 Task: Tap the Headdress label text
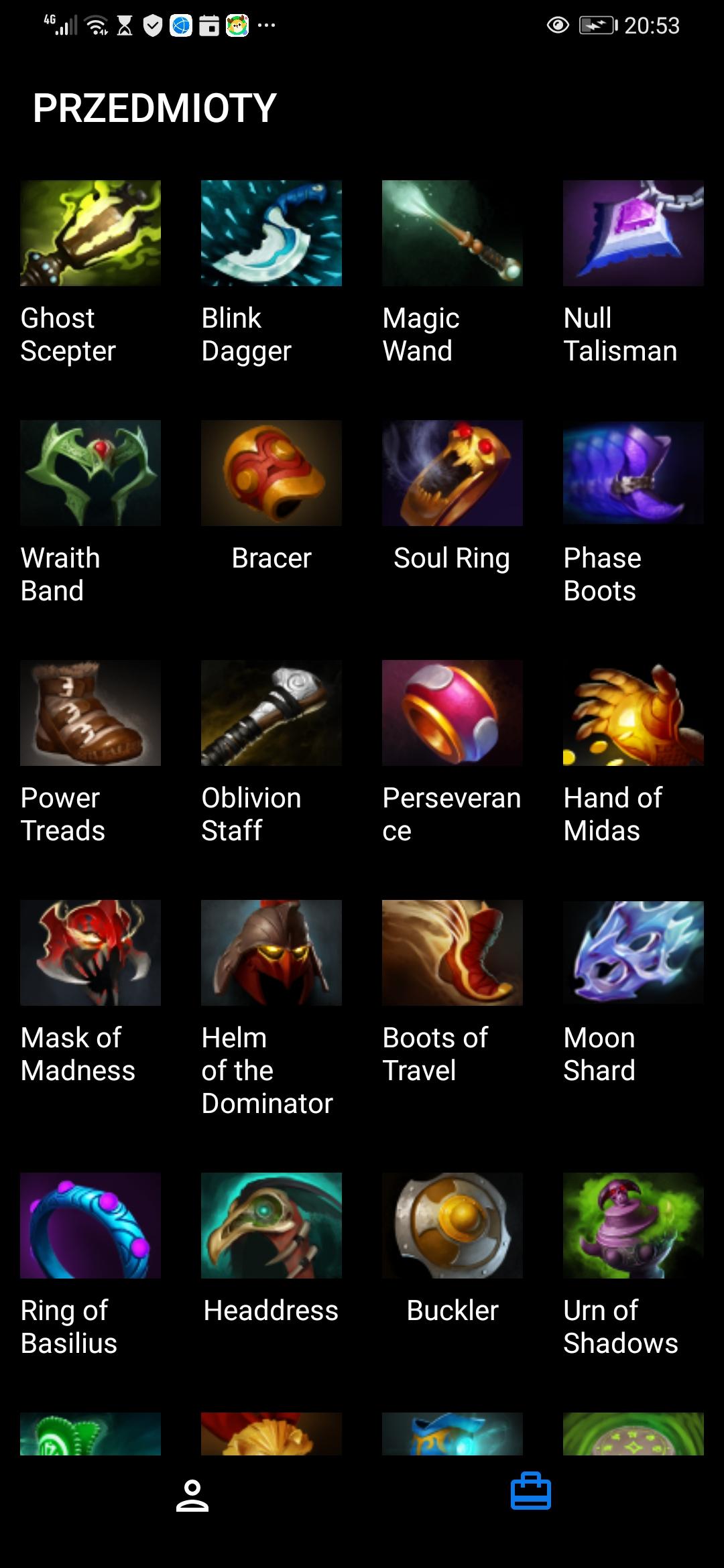click(271, 1311)
